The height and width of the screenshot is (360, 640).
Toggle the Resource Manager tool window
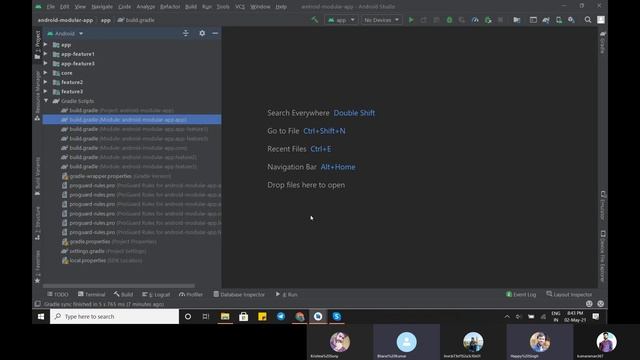tap(38, 96)
